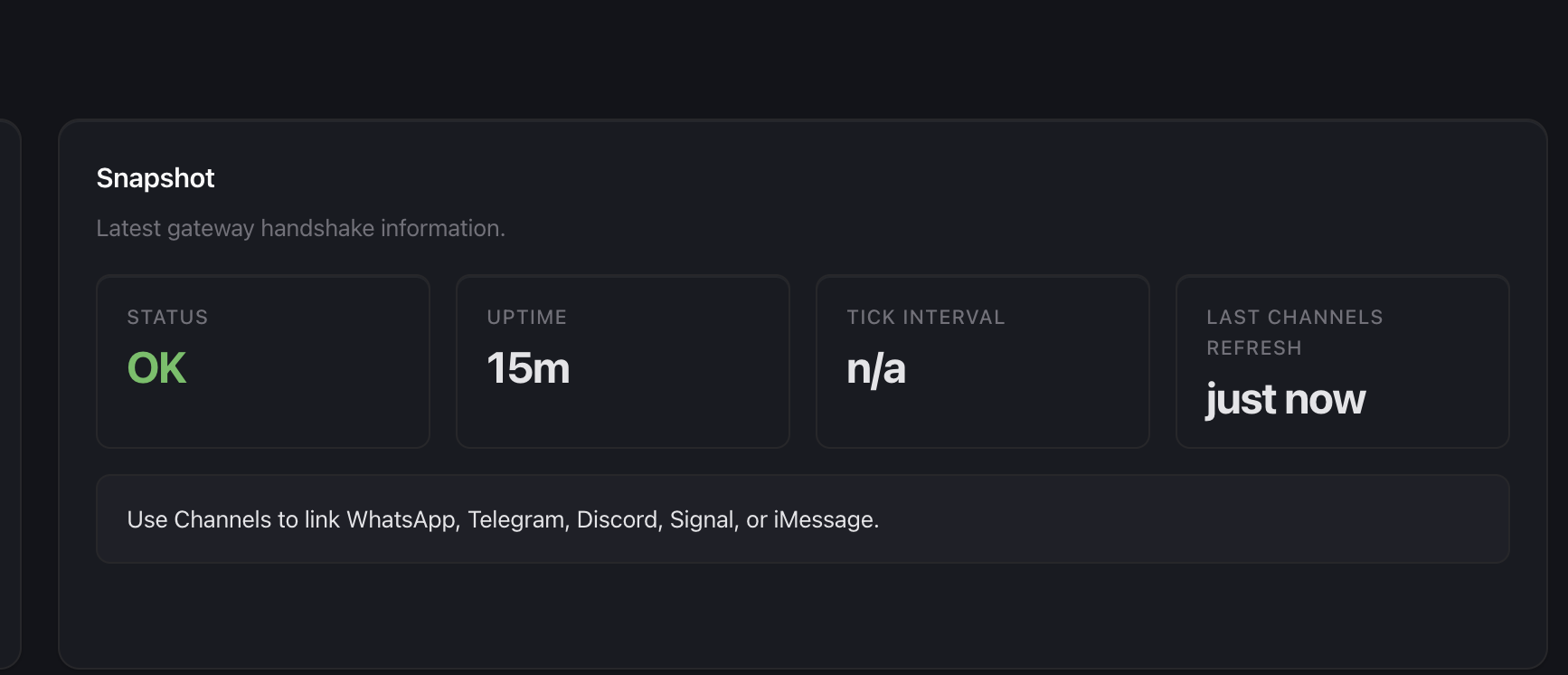Screen dimensions: 1568x675
Task: Click the STATUS label
Action: click(167, 318)
